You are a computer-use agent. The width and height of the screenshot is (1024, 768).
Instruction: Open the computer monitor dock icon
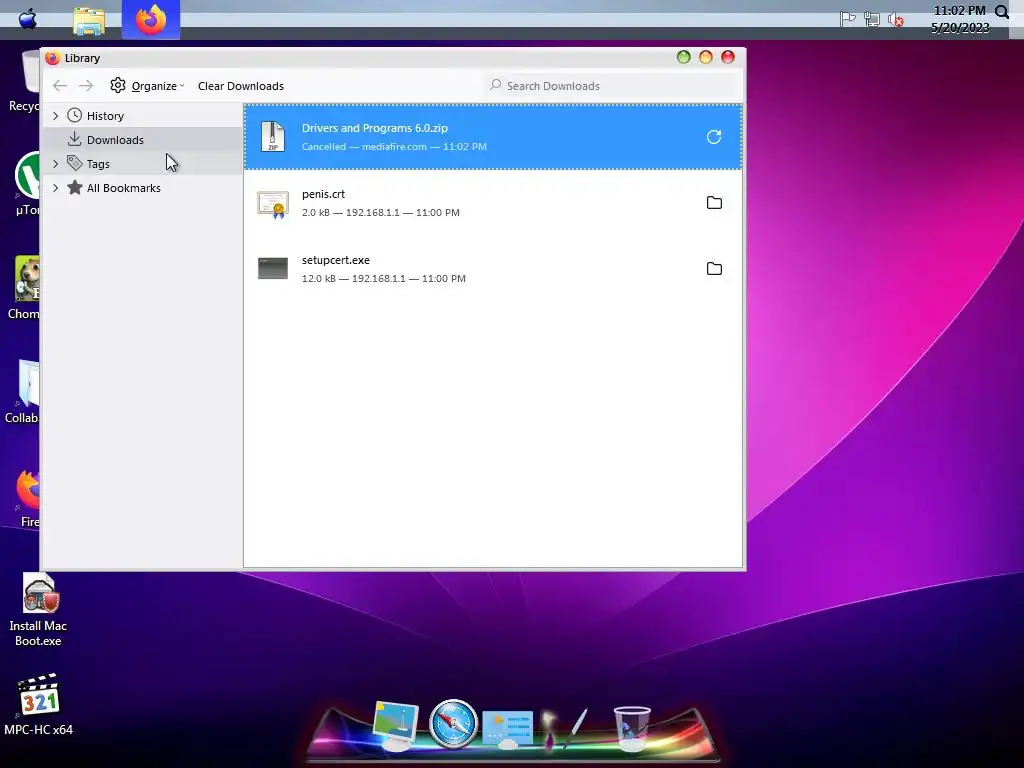[x=396, y=725]
